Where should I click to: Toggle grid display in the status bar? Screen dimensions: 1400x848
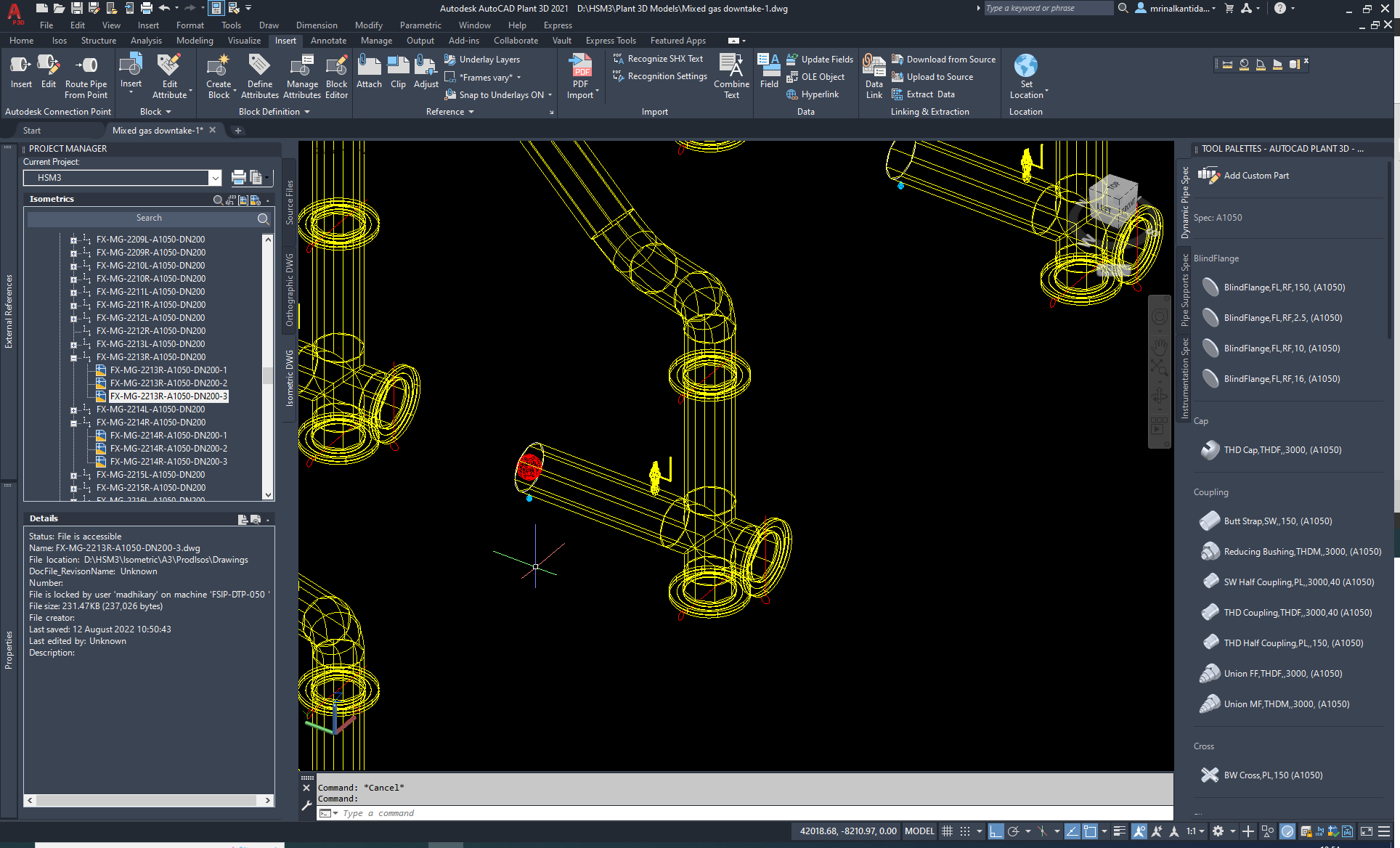click(x=947, y=831)
